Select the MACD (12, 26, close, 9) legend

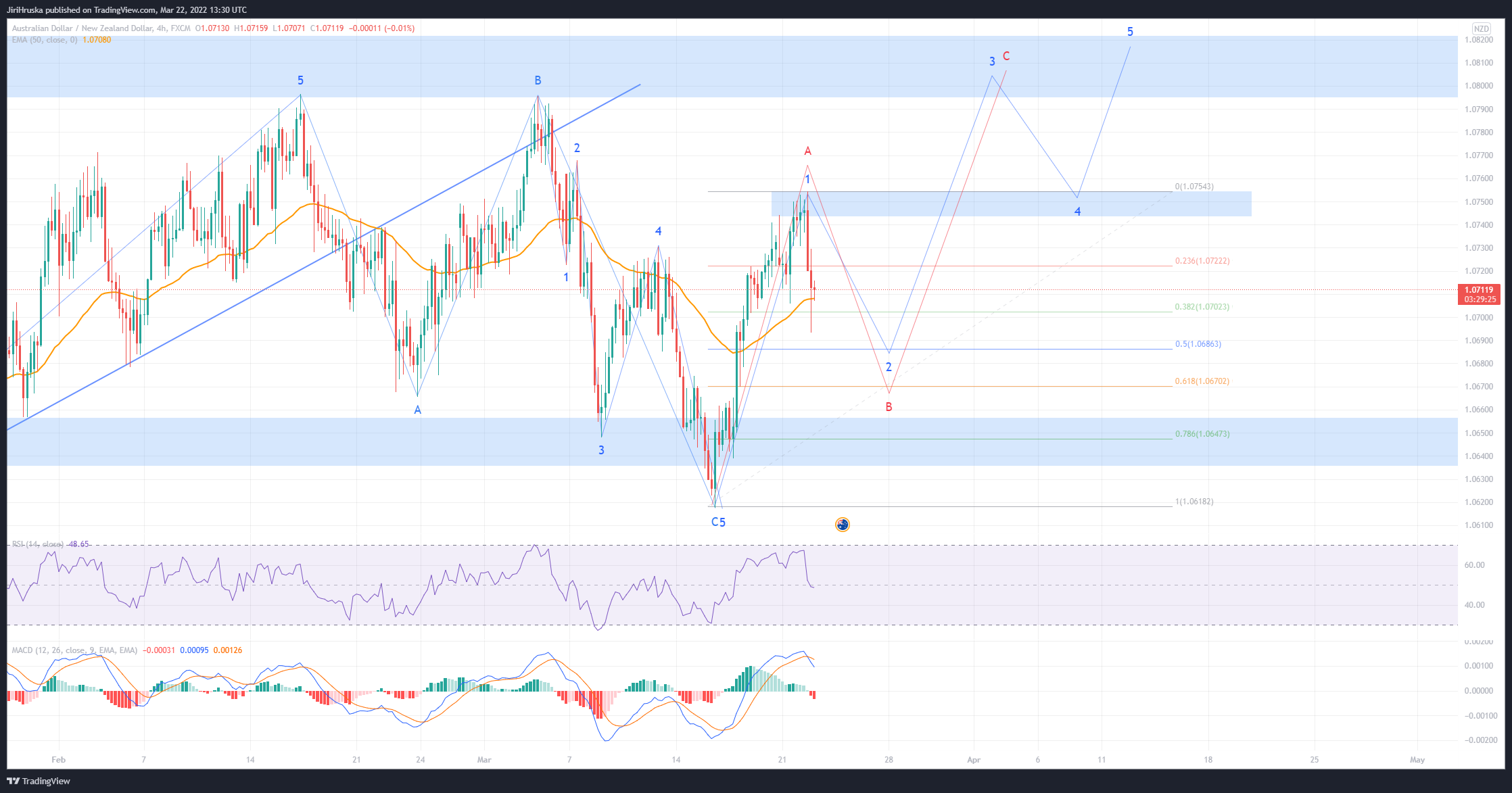click(x=74, y=650)
